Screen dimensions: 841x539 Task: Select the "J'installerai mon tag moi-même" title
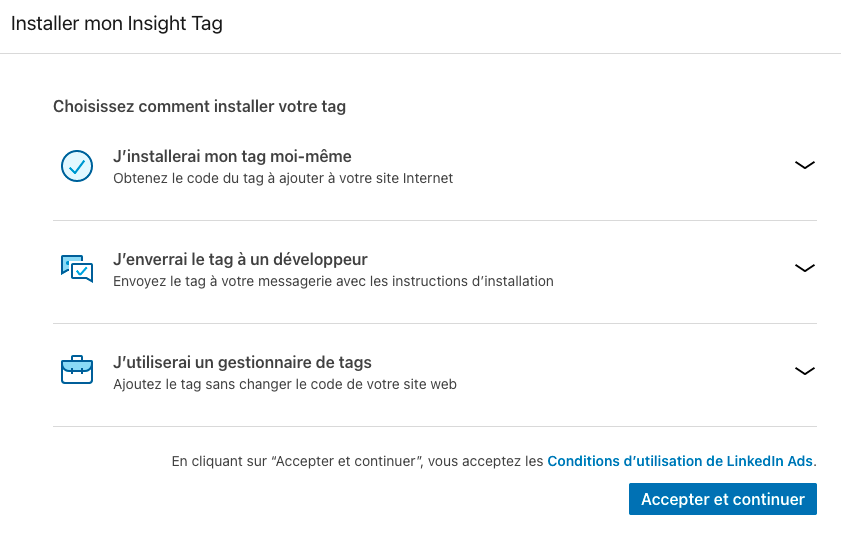pyautogui.click(x=232, y=157)
